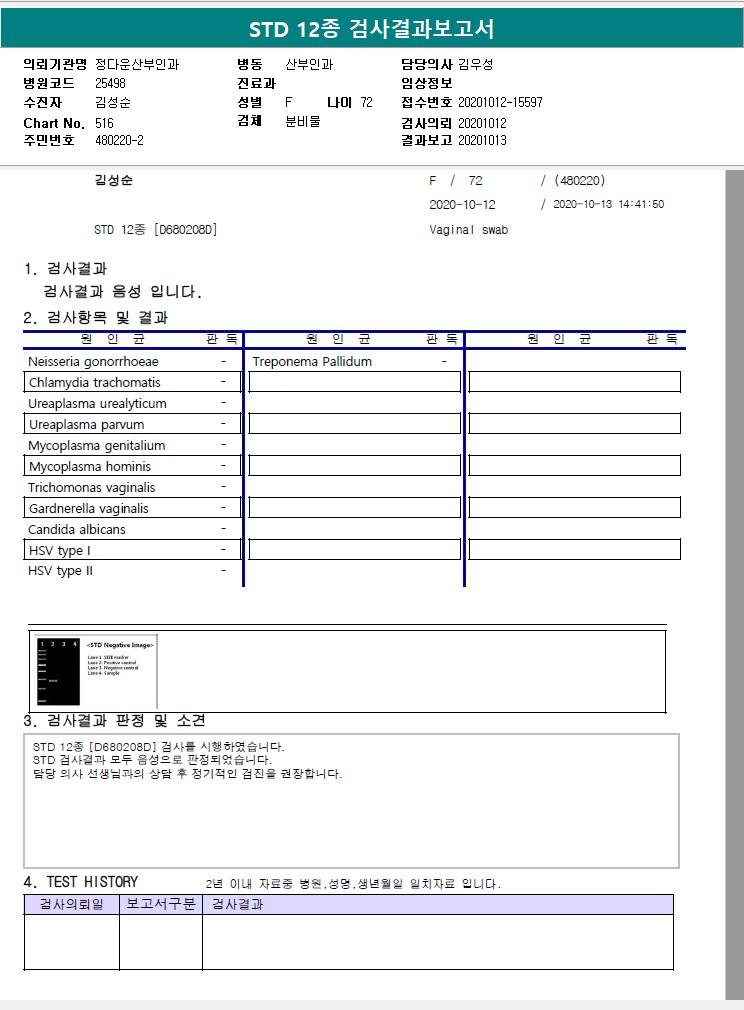744x1010 pixels.
Task: Click the Trichomonas vaginalis row
Action: pyautogui.click(x=132, y=487)
